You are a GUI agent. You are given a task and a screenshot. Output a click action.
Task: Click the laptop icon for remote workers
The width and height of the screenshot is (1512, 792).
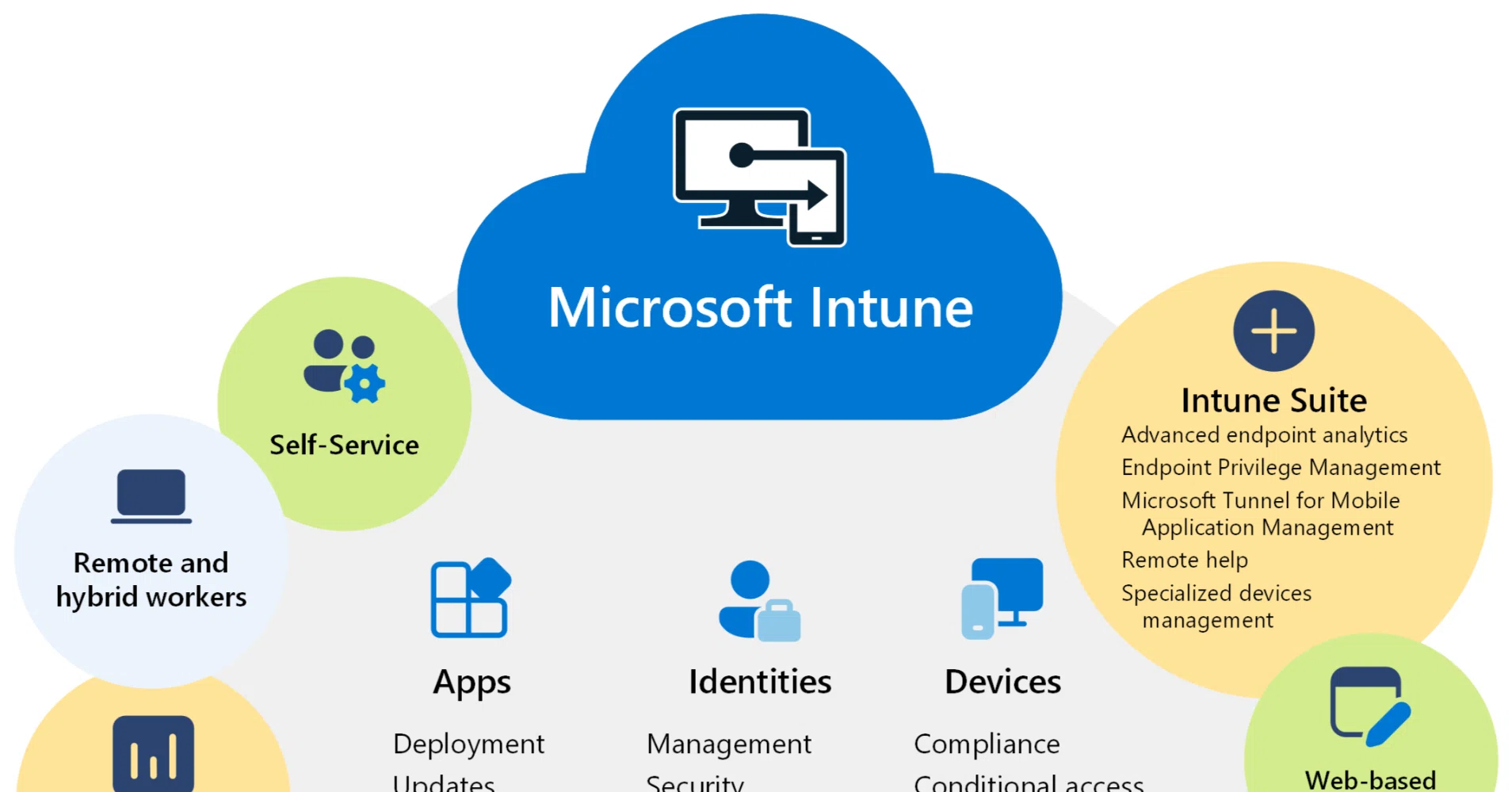pos(151,496)
